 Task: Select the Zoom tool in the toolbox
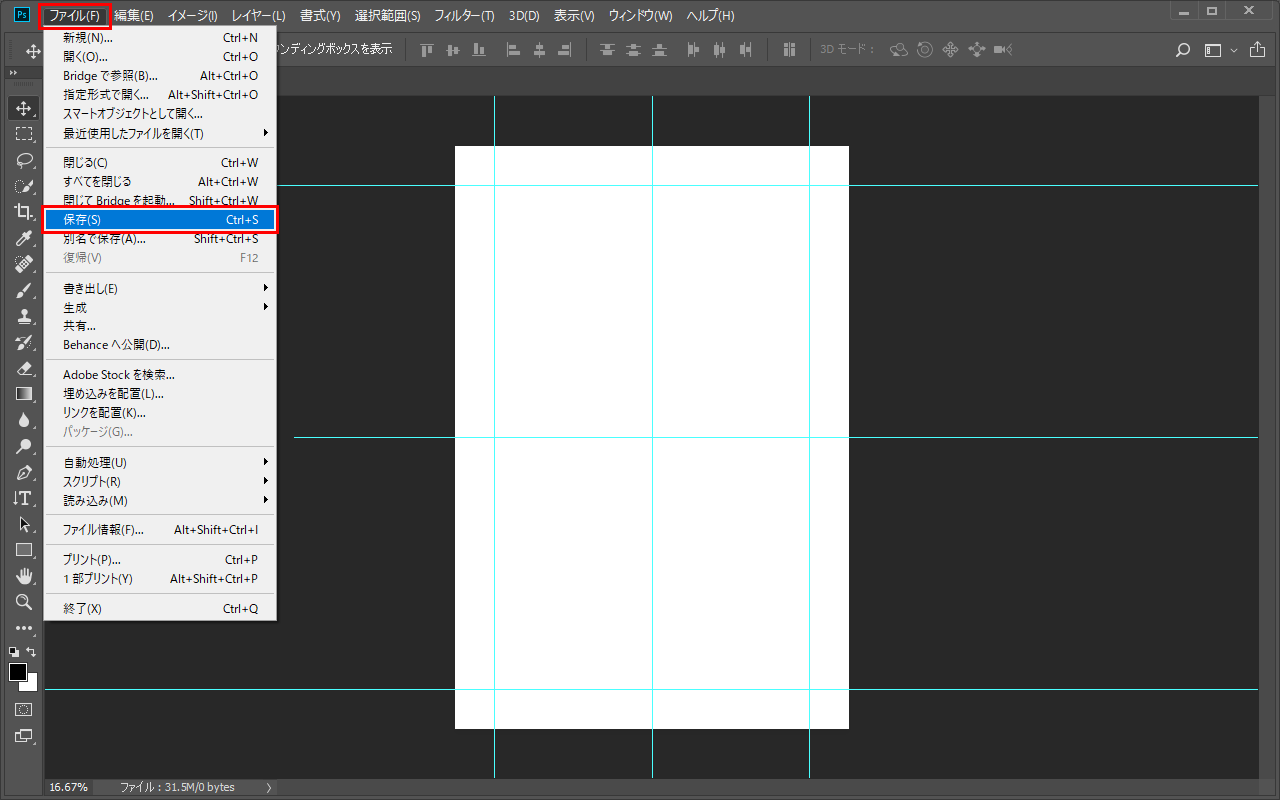click(x=24, y=602)
